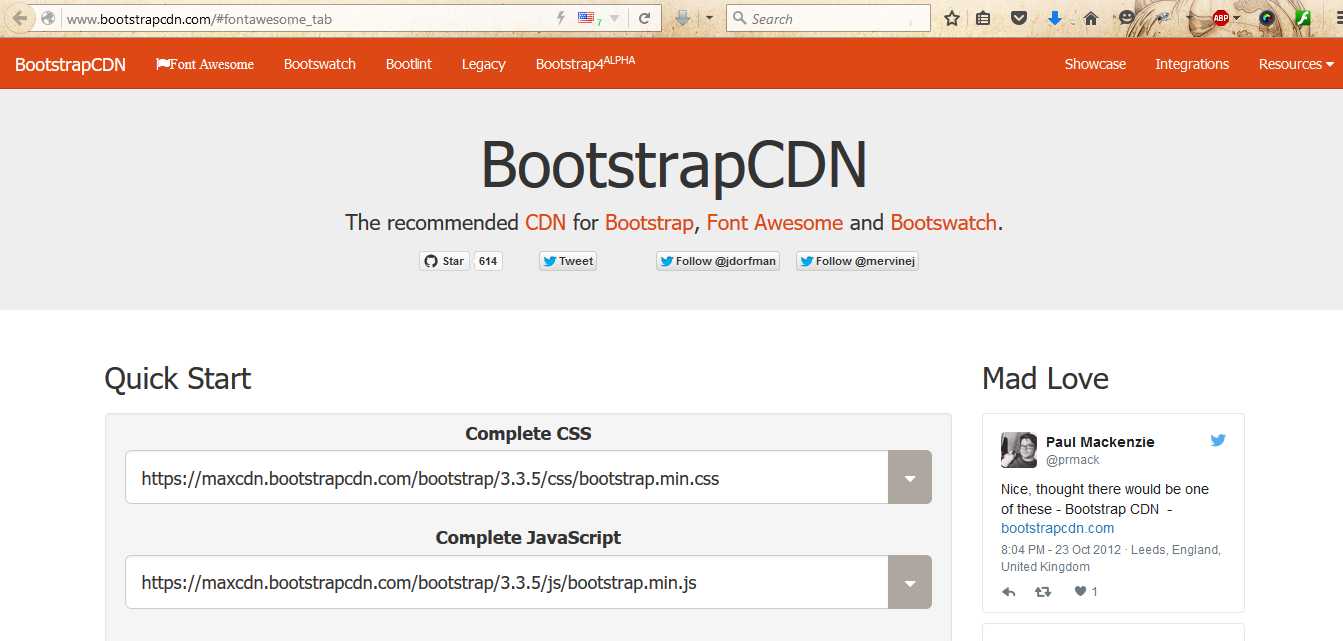
Task: Click the browser back arrow button
Action: pos(20,18)
